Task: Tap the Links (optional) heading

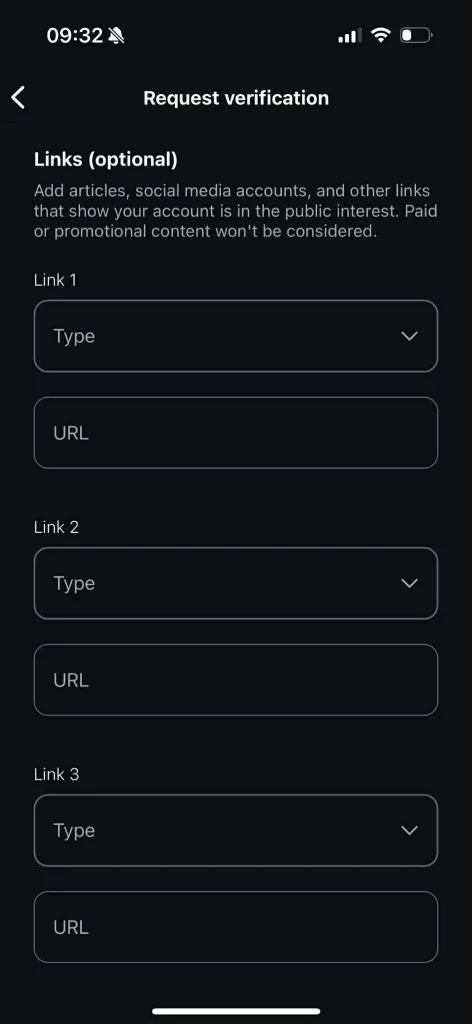Action: tap(106, 159)
